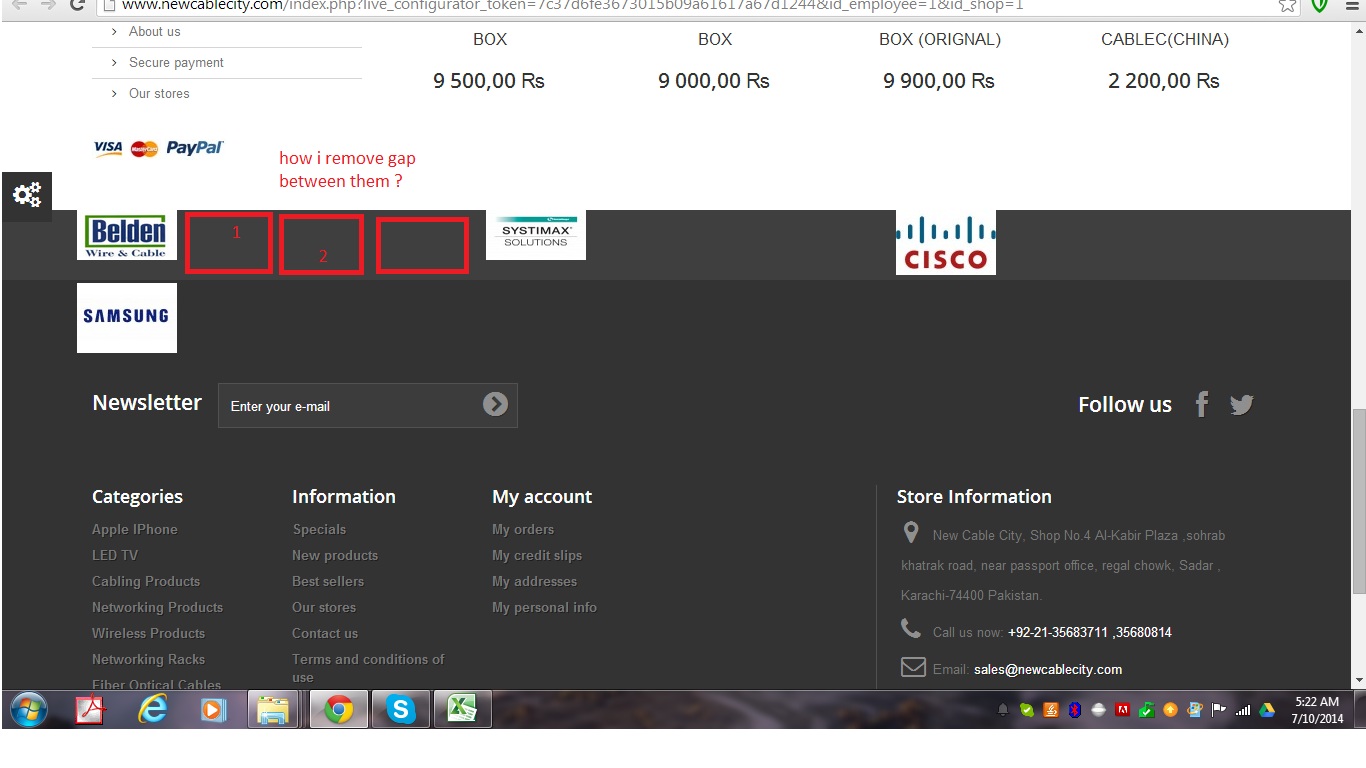
Task: Click the My account footer heading
Action: [x=542, y=497]
